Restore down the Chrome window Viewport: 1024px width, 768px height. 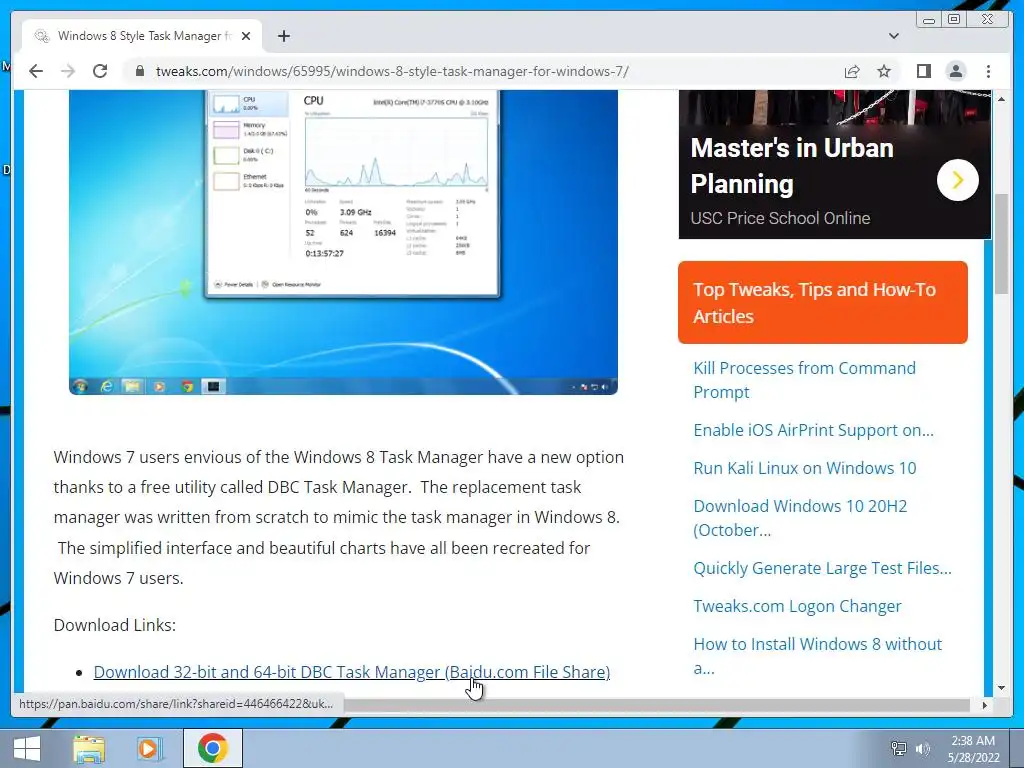point(953,20)
